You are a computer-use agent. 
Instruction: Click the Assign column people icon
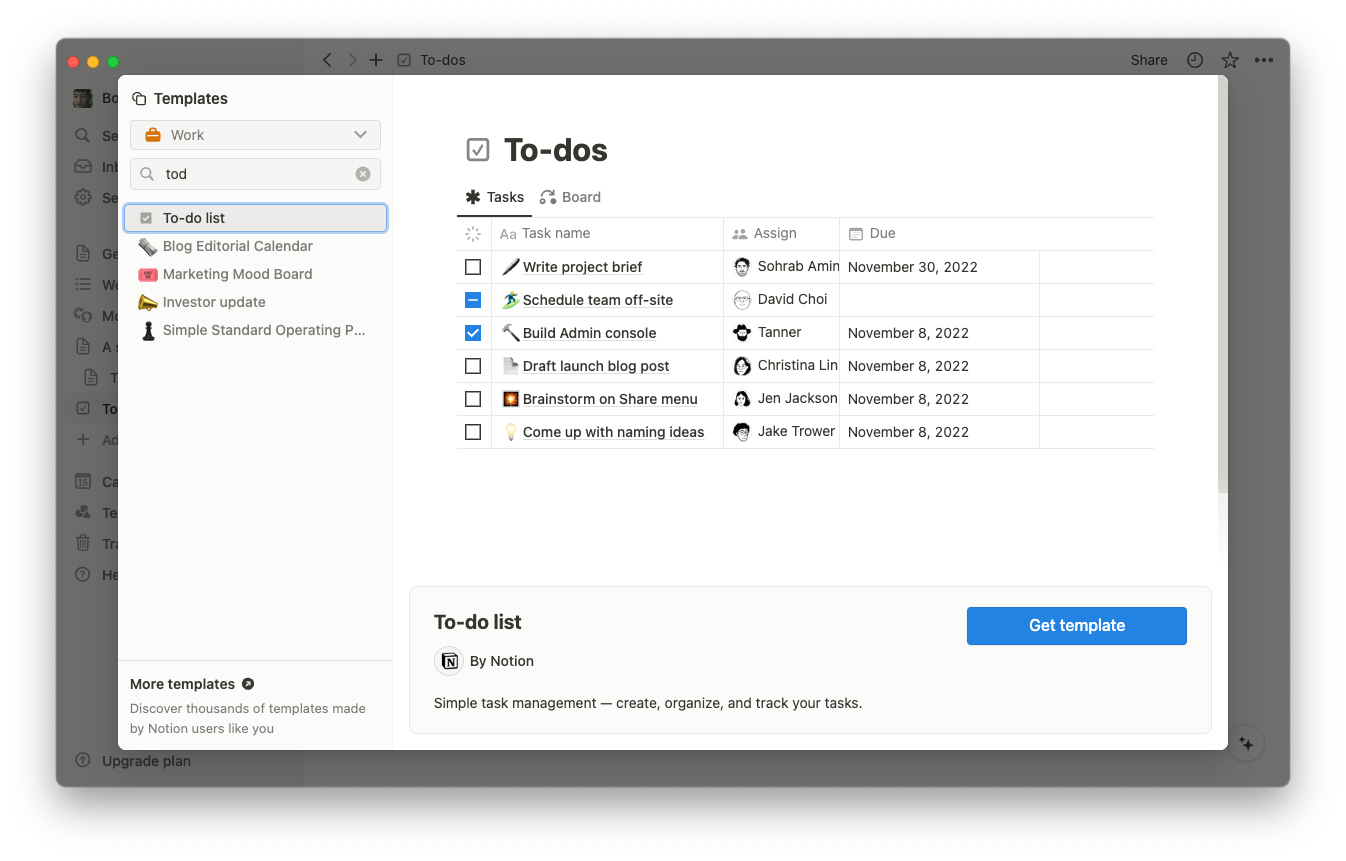740,233
